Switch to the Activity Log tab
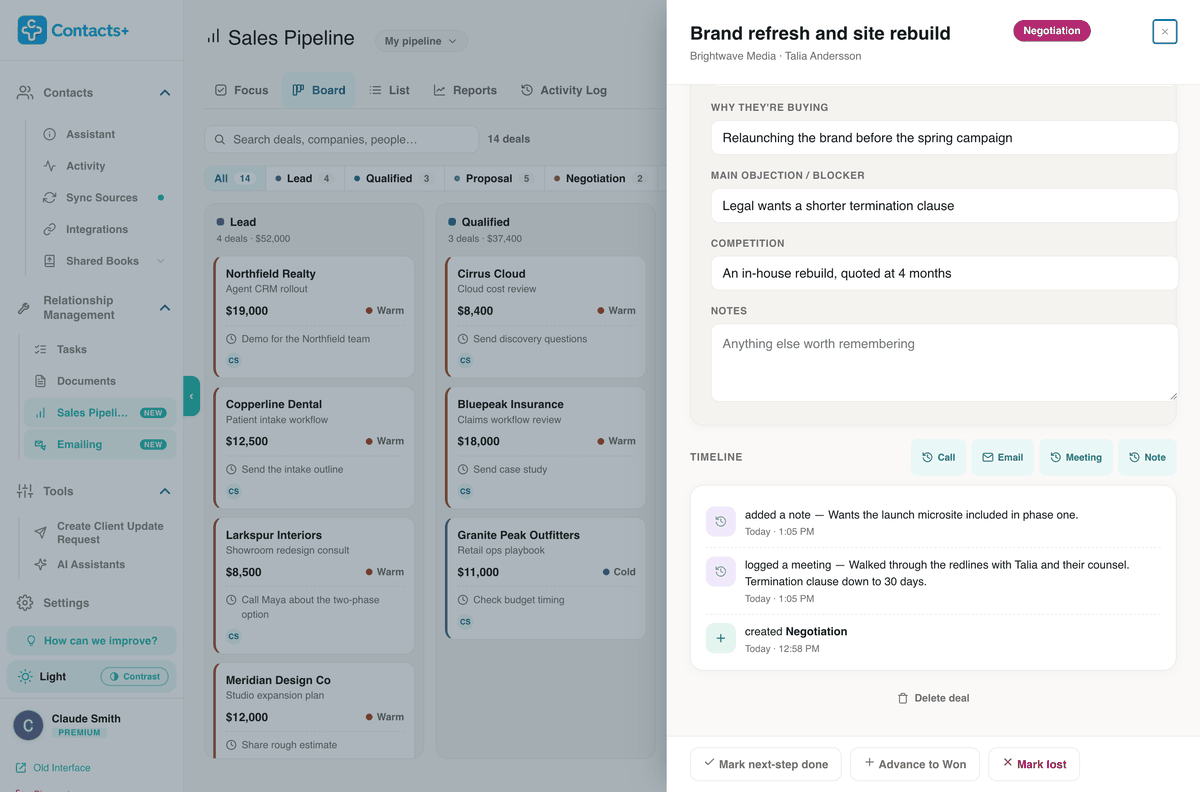 [564, 90]
